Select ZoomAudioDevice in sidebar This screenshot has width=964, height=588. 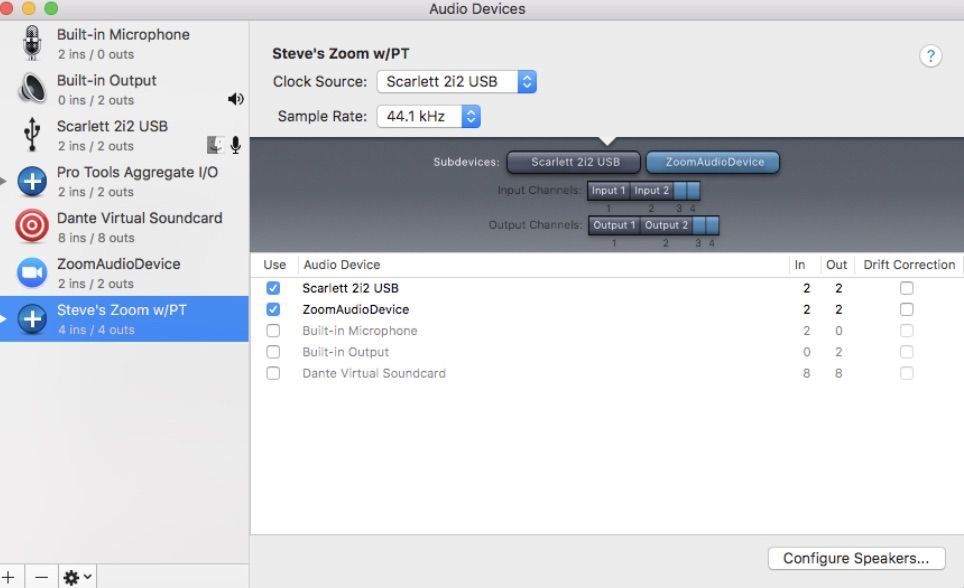(x=124, y=273)
